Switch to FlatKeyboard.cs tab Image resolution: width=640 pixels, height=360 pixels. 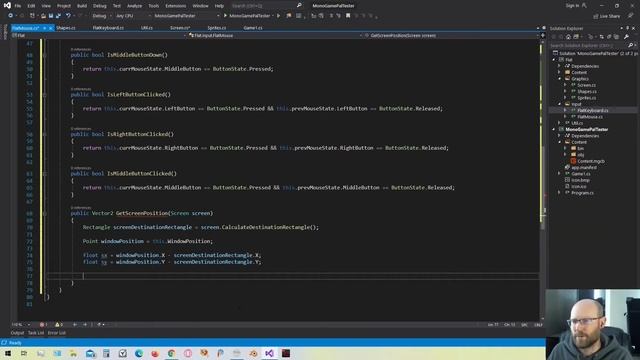click(108, 28)
